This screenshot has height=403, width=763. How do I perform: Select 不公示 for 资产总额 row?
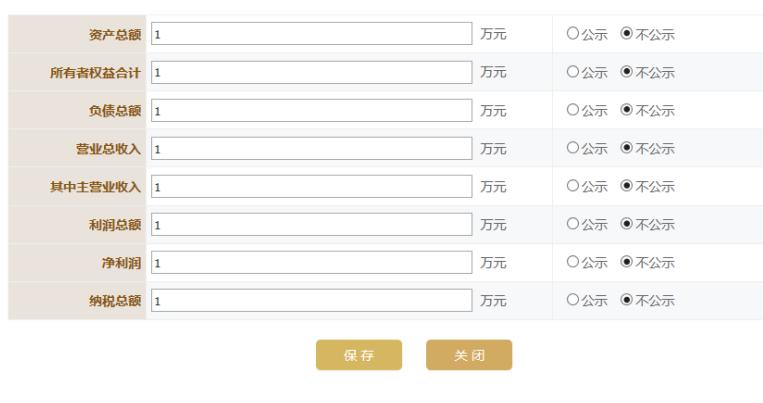point(627,34)
